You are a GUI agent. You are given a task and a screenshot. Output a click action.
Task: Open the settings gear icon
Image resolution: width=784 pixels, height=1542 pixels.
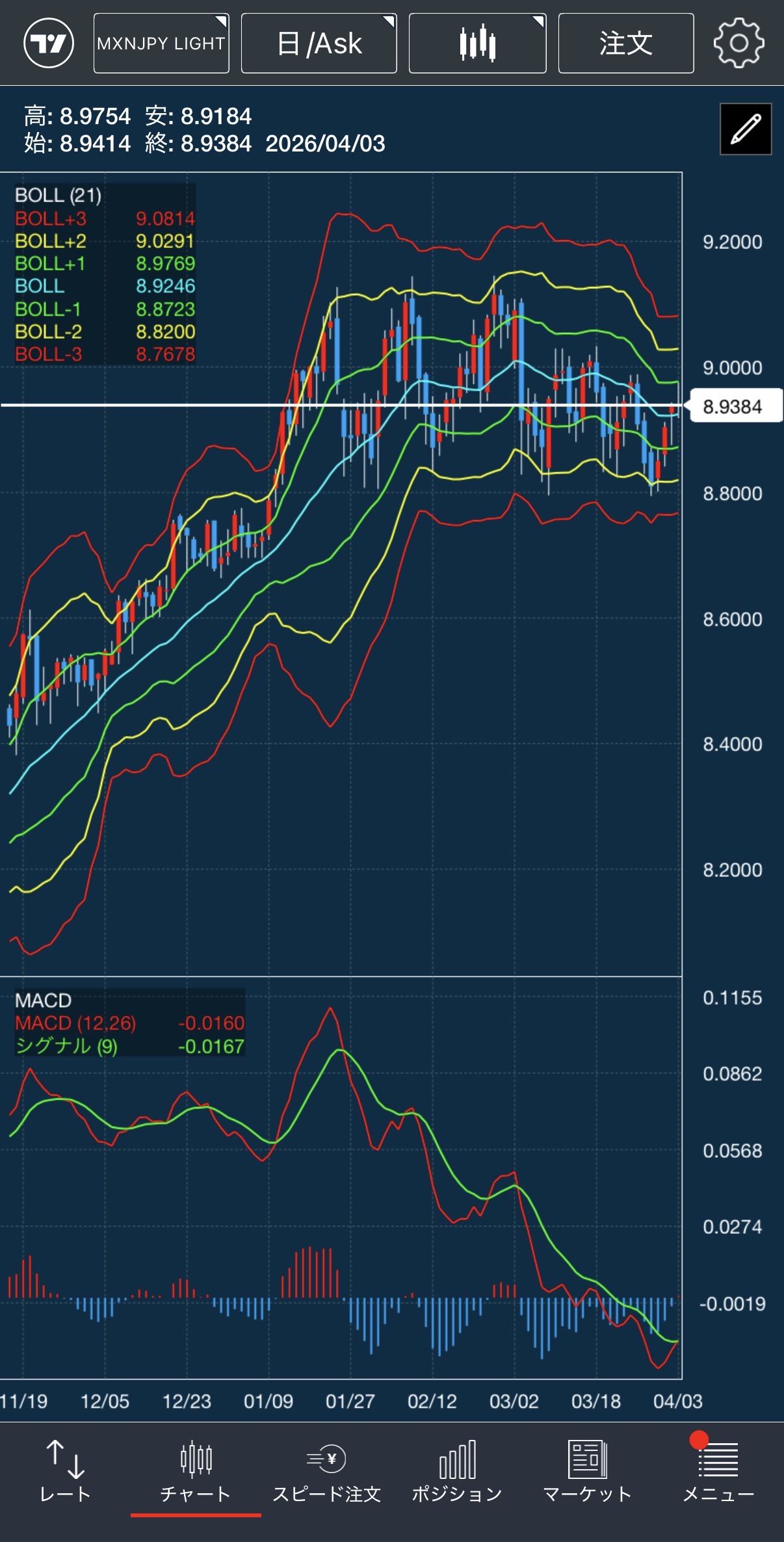(x=738, y=44)
